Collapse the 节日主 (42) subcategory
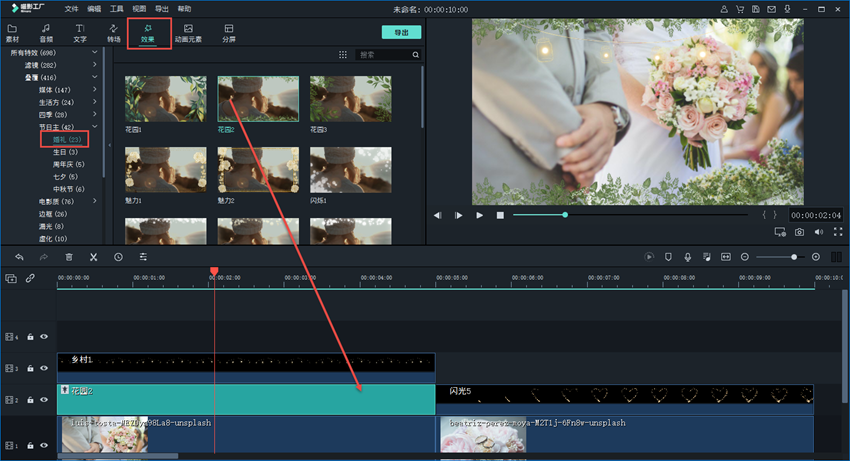Viewport: 850px width, 461px height. point(95,126)
